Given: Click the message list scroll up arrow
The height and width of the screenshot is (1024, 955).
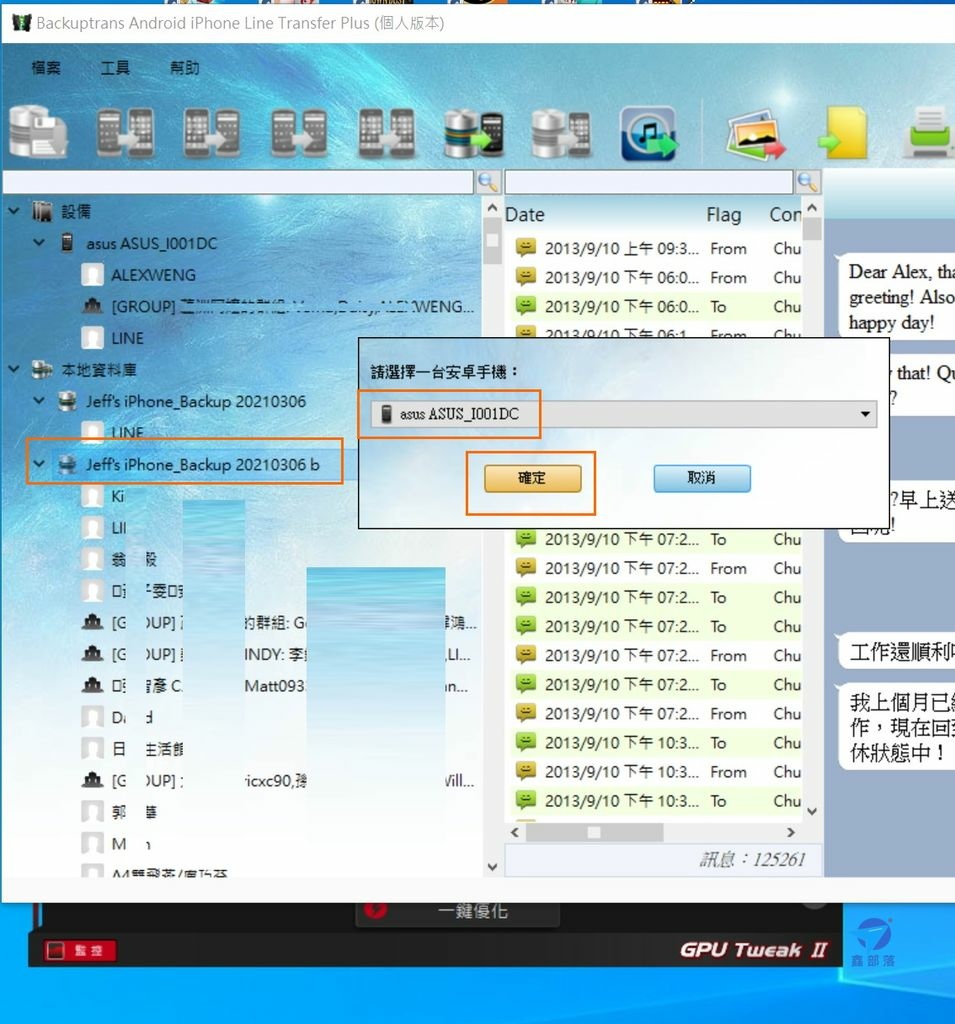Looking at the screenshot, I should click(812, 208).
